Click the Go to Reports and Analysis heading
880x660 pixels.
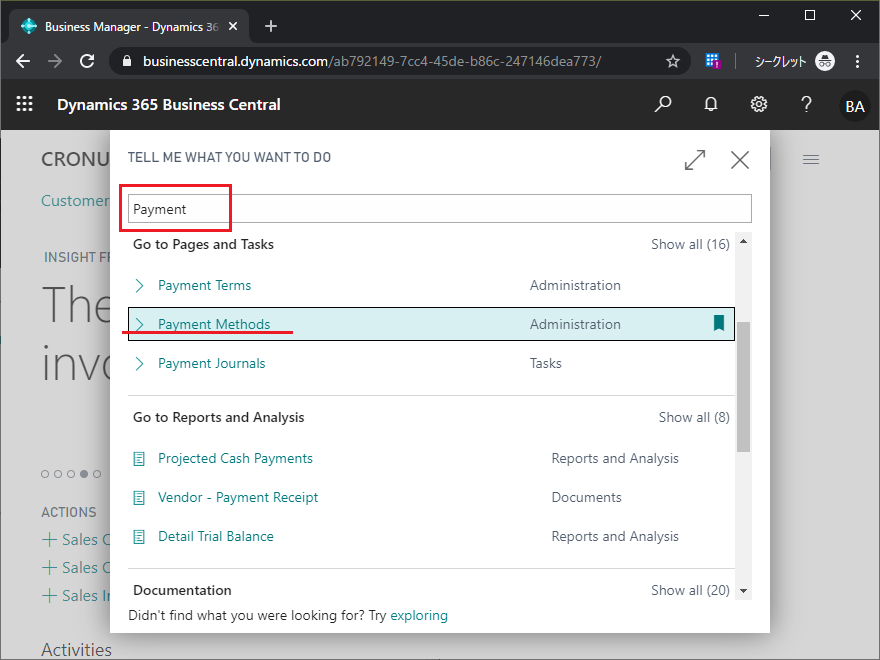218,417
